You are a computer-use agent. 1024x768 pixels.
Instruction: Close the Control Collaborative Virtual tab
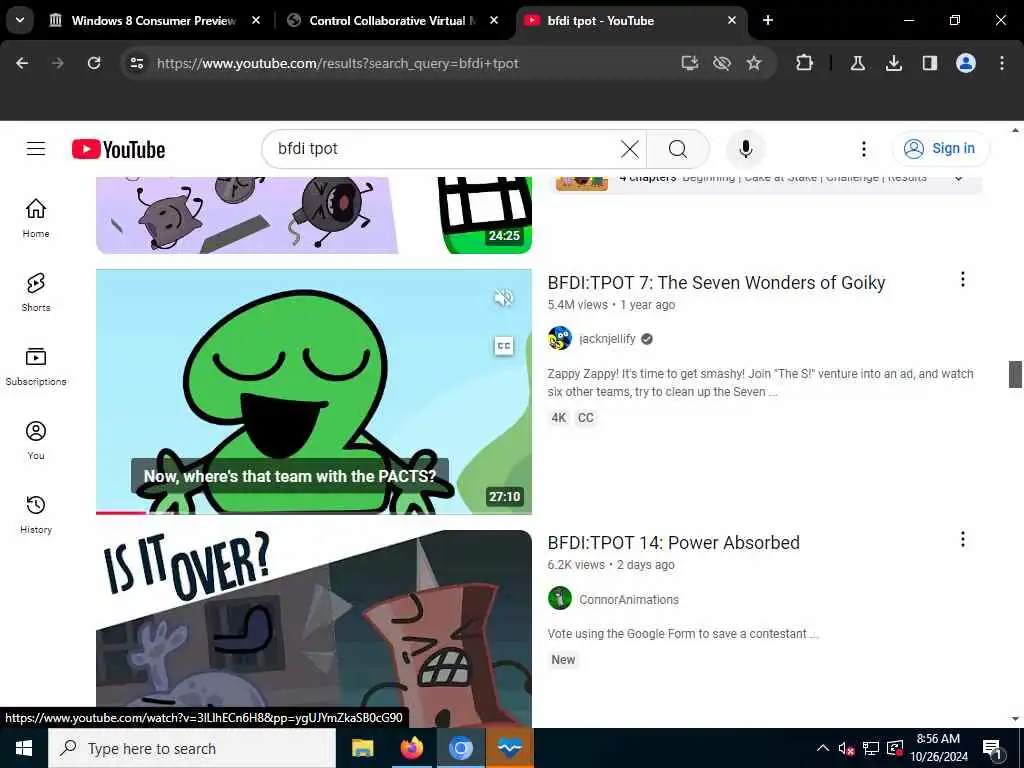pyautogui.click(x=494, y=20)
